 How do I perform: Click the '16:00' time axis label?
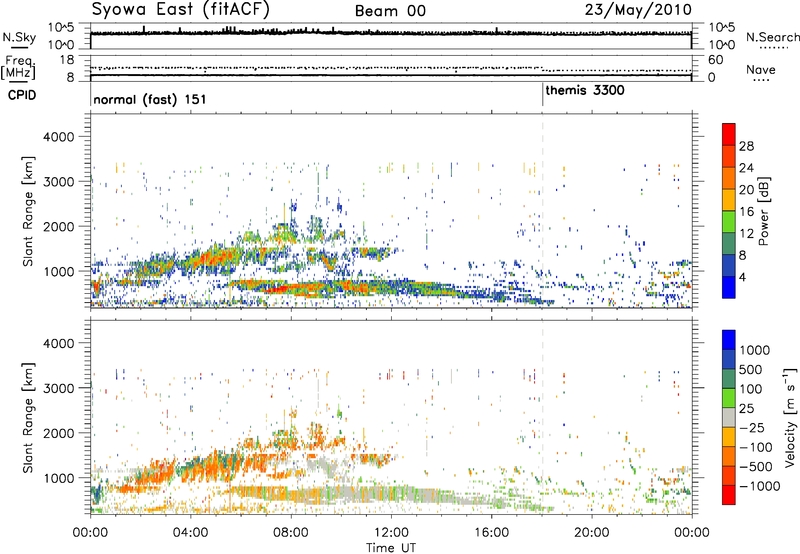click(491, 533)
